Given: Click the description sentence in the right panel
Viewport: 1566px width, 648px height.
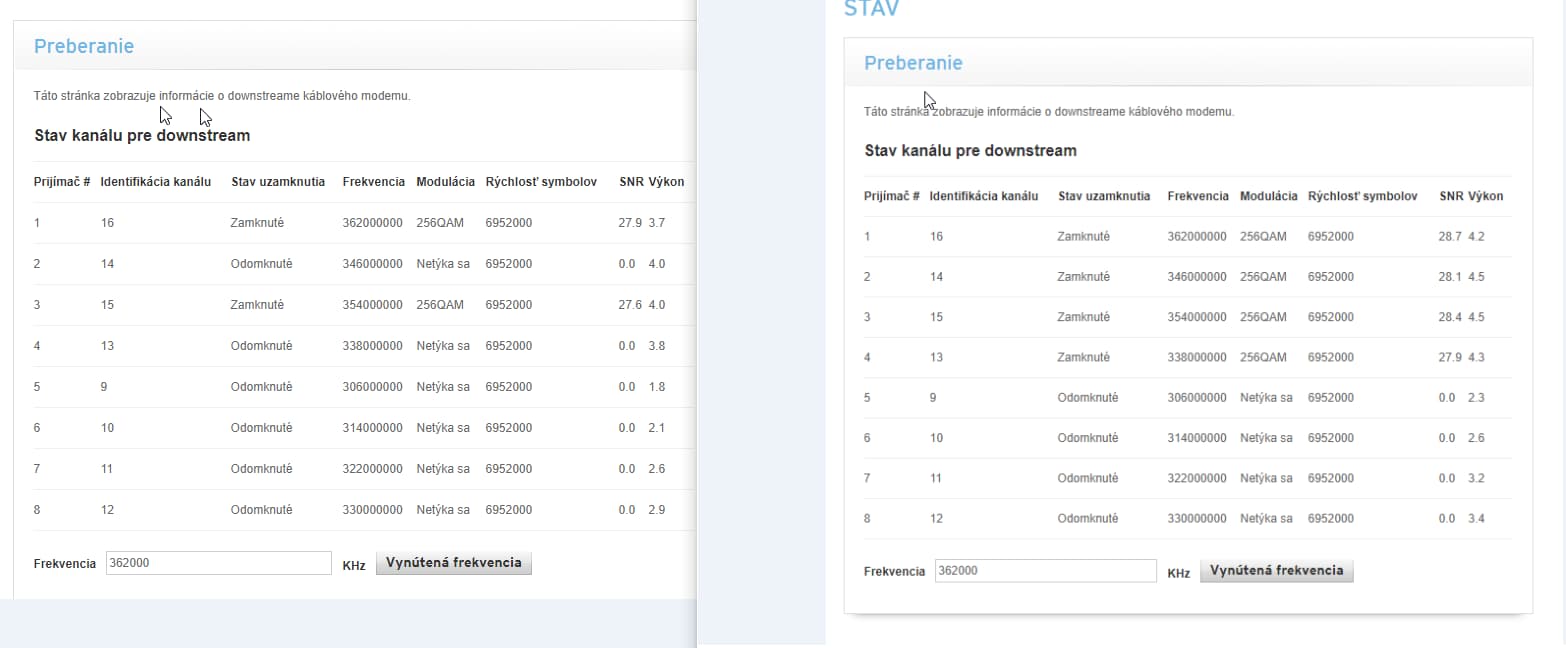Looking at the screenshot, I should tap(1049, 112).
